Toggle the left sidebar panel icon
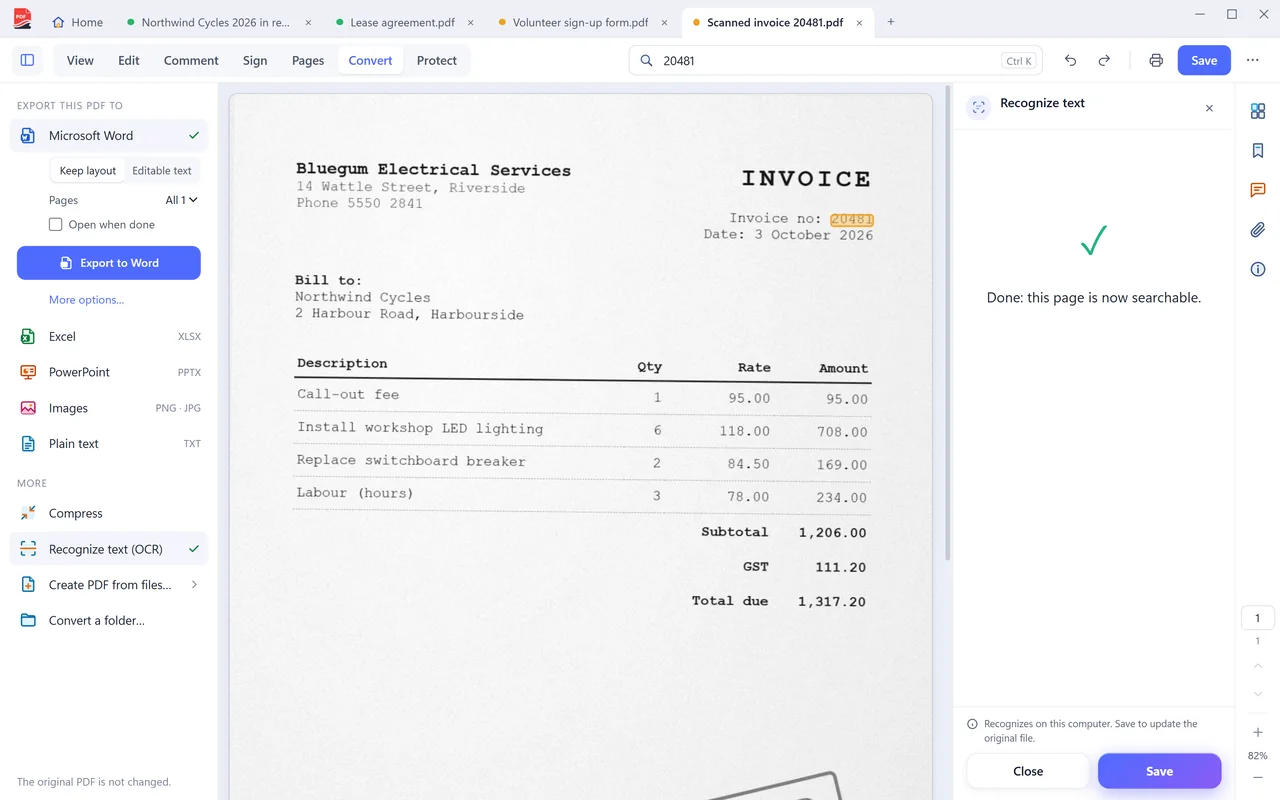Screen dimensions: 1280x800 point(27,60)
